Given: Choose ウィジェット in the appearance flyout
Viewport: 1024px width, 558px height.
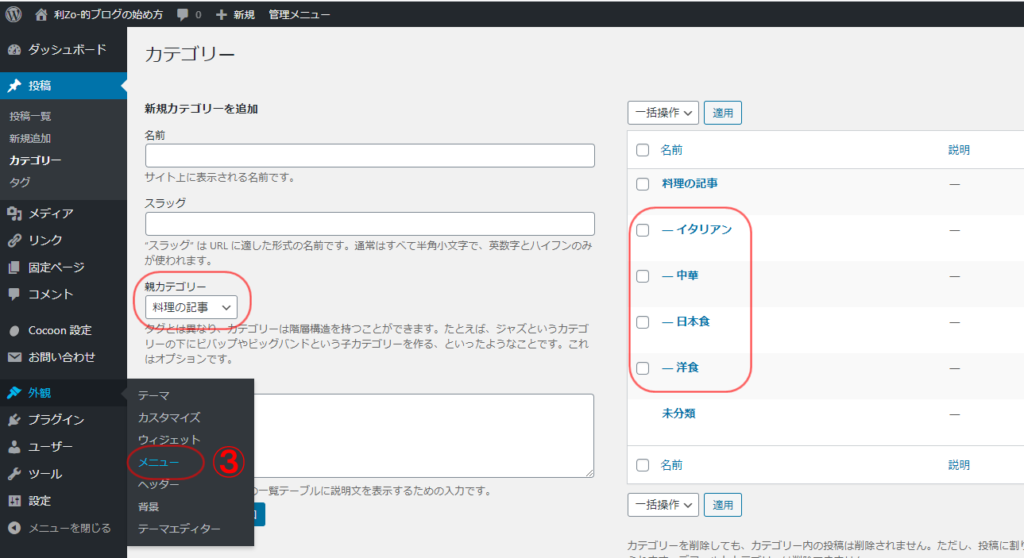Looking at the screenshot, I should pos(169,440).
